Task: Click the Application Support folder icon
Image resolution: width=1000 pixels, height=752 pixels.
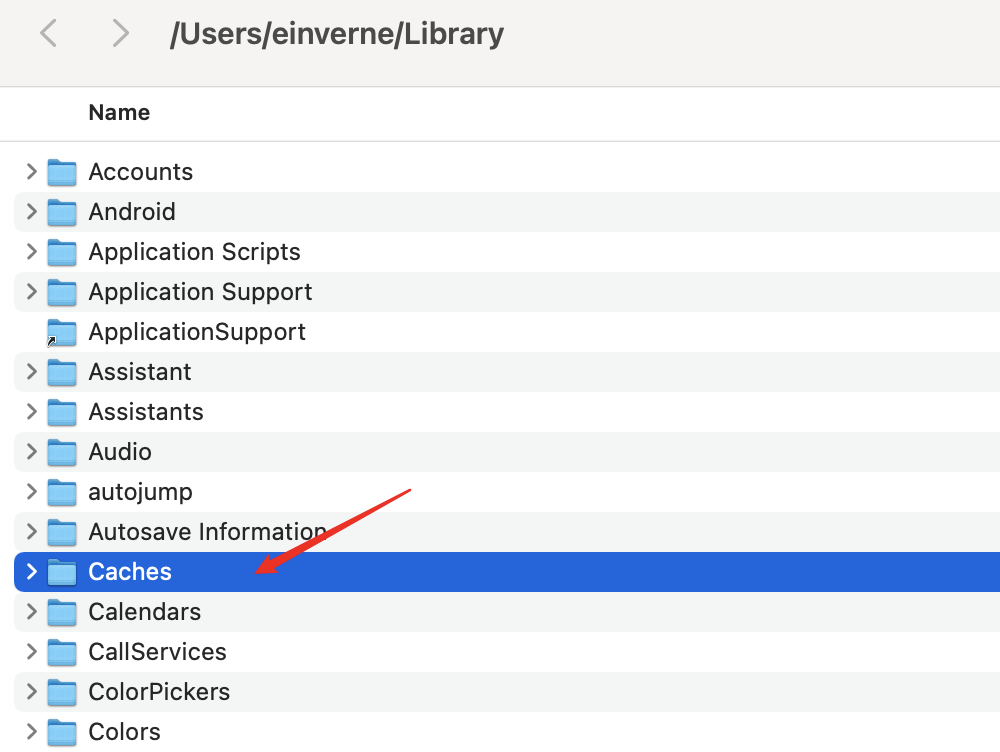Action: point(62,292)
